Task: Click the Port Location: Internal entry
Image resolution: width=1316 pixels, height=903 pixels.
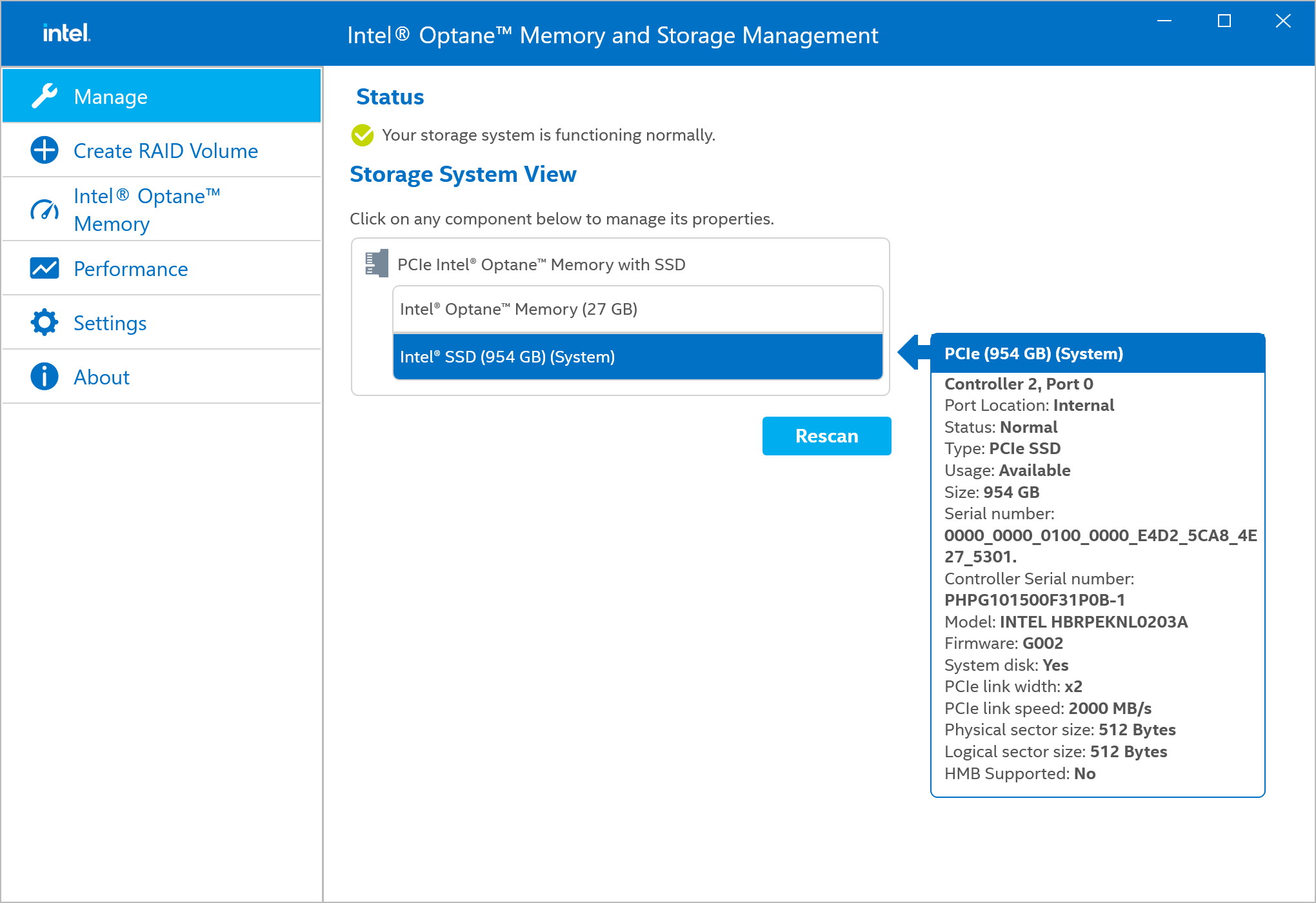Action: click(1030, 405)
